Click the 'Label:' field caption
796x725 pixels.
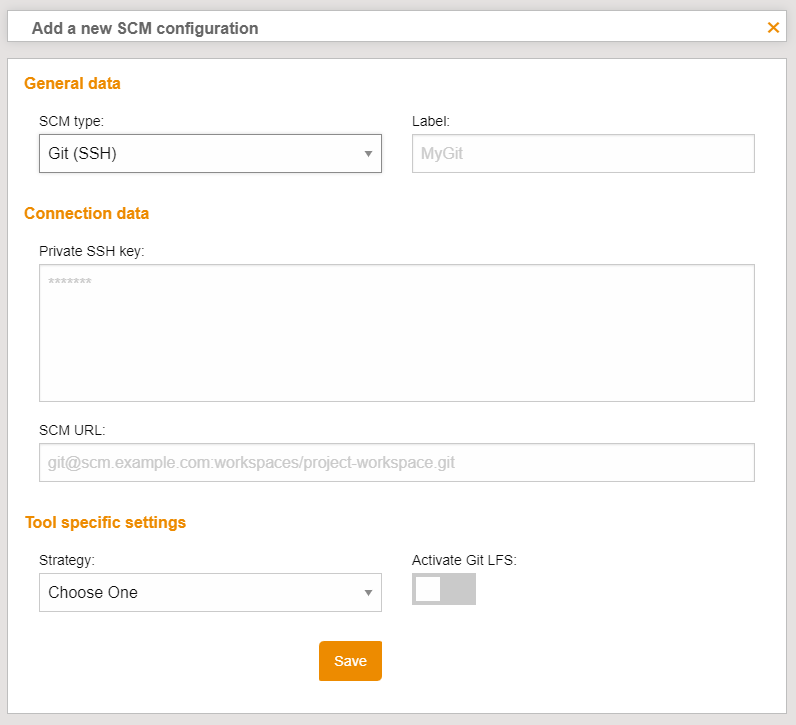tap(431, 121)
